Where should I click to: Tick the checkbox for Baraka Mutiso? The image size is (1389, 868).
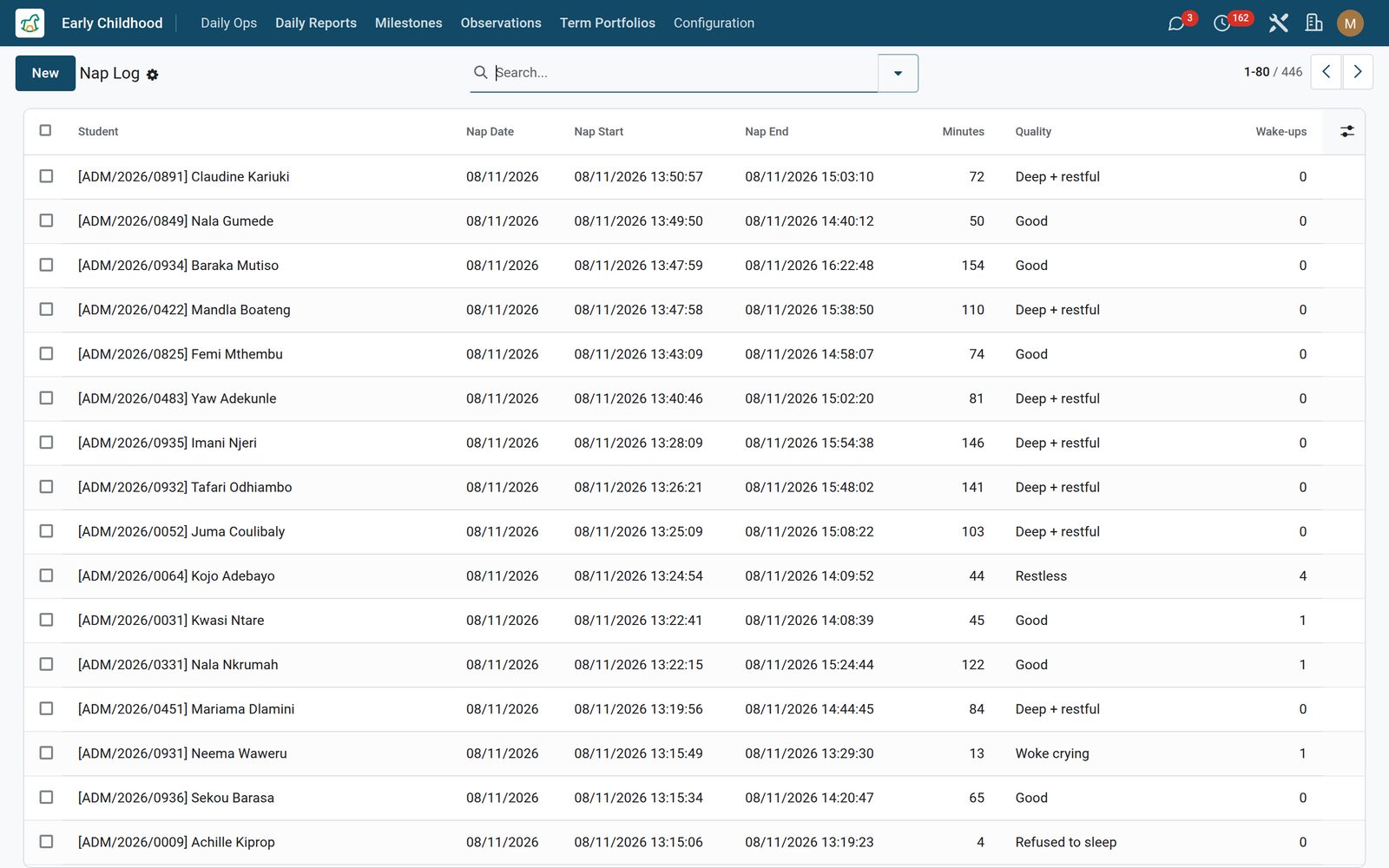[46, 265]
